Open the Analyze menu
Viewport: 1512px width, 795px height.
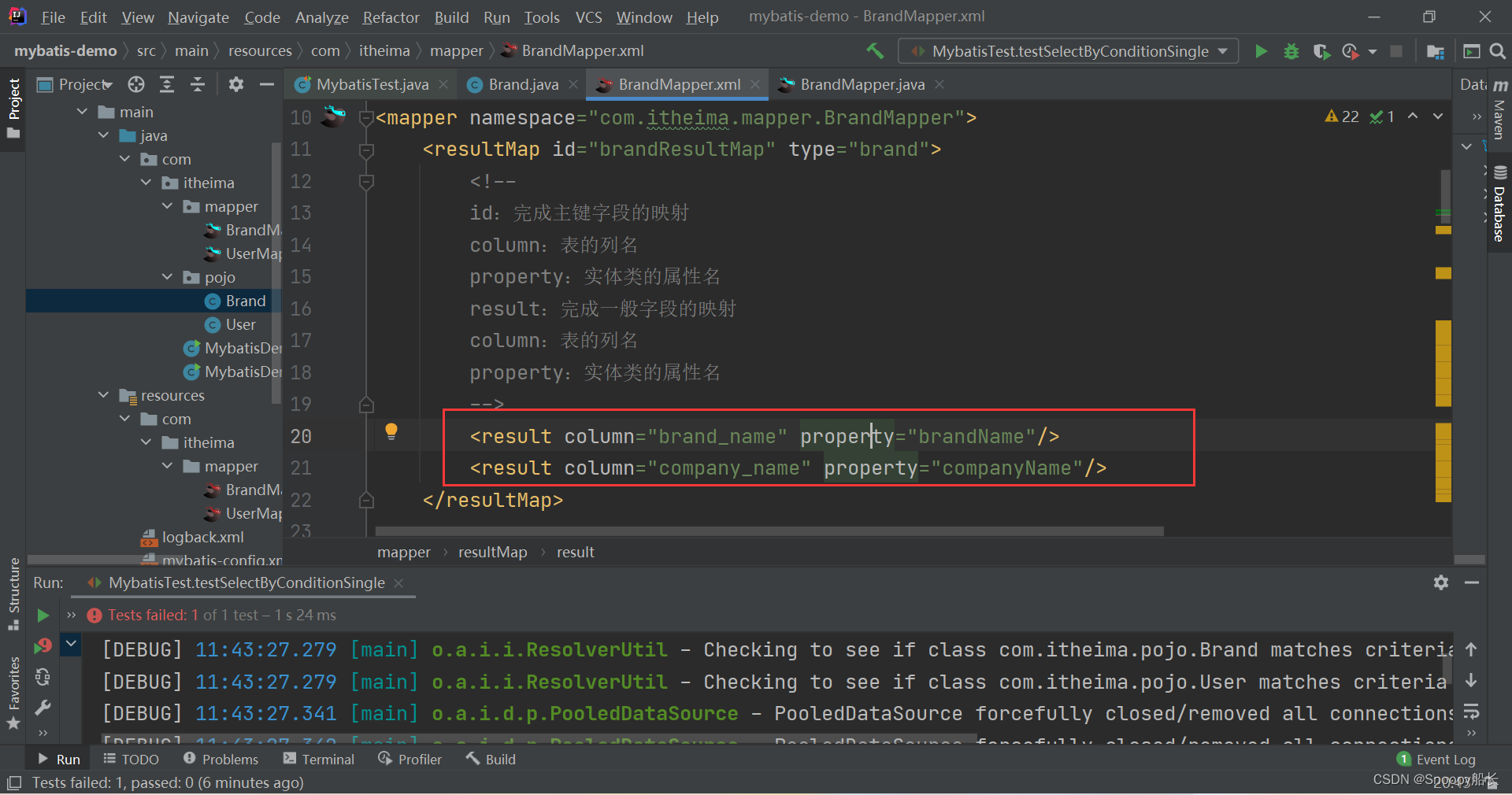tap(321, 17)
